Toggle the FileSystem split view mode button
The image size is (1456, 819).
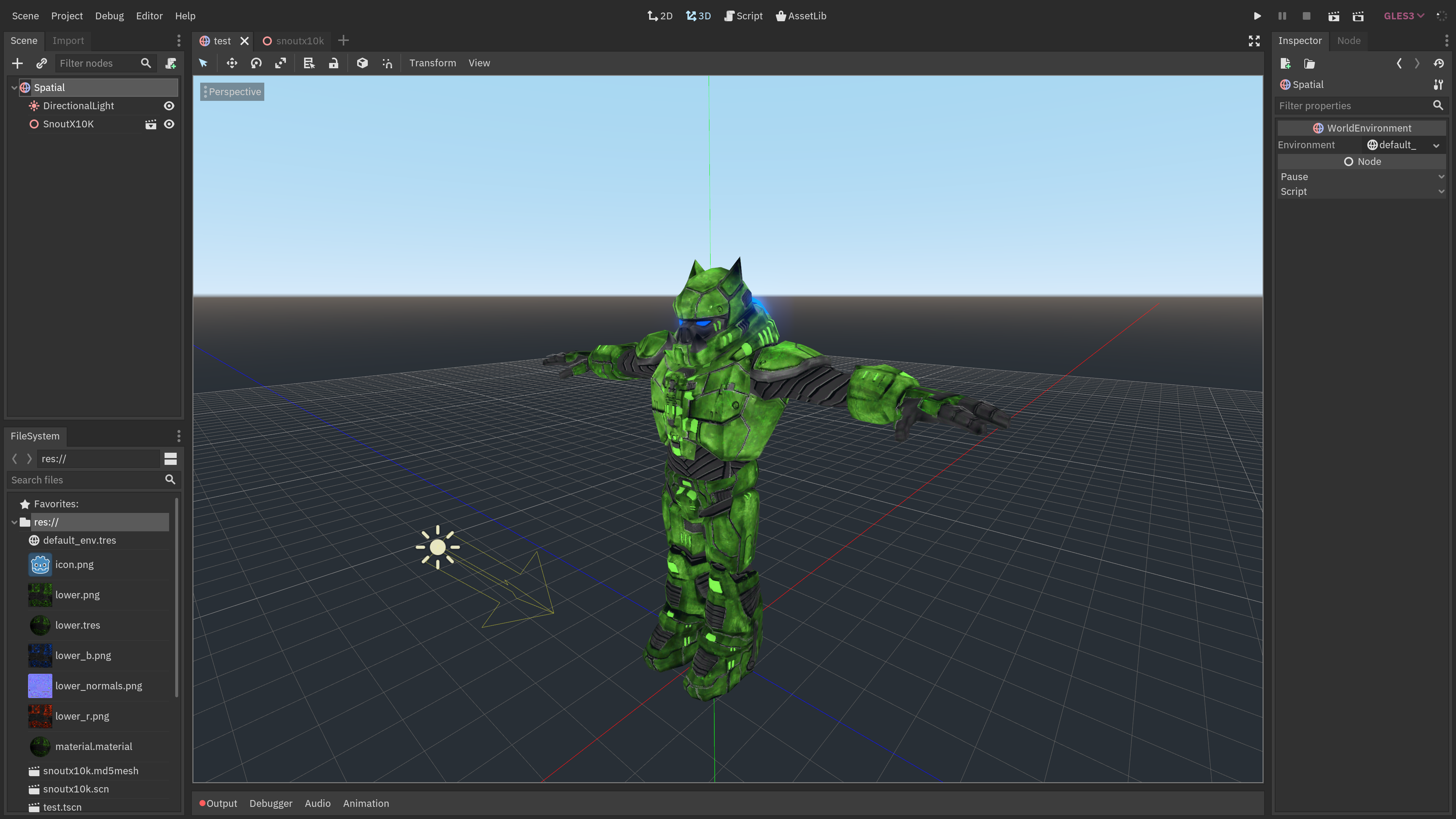(x=170, y=459)
